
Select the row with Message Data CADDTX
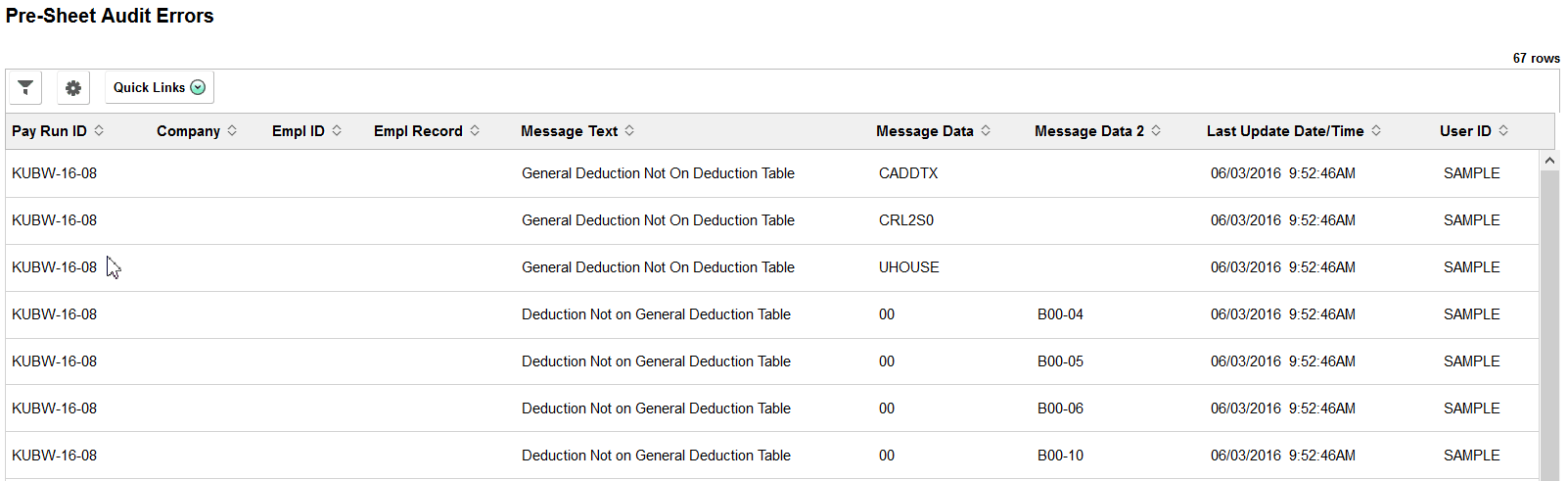click(908, 173)
